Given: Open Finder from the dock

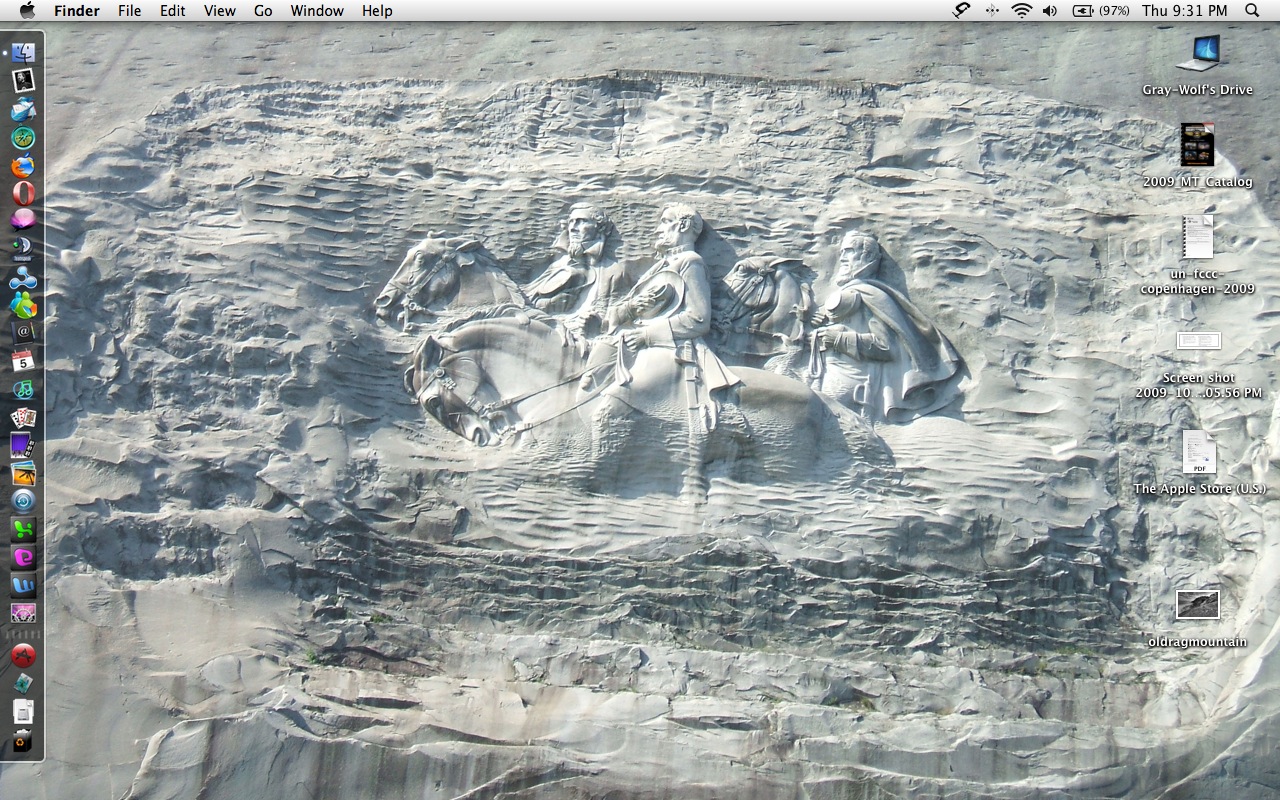Looking at the screenshot, I should click(x=23, y=51).
